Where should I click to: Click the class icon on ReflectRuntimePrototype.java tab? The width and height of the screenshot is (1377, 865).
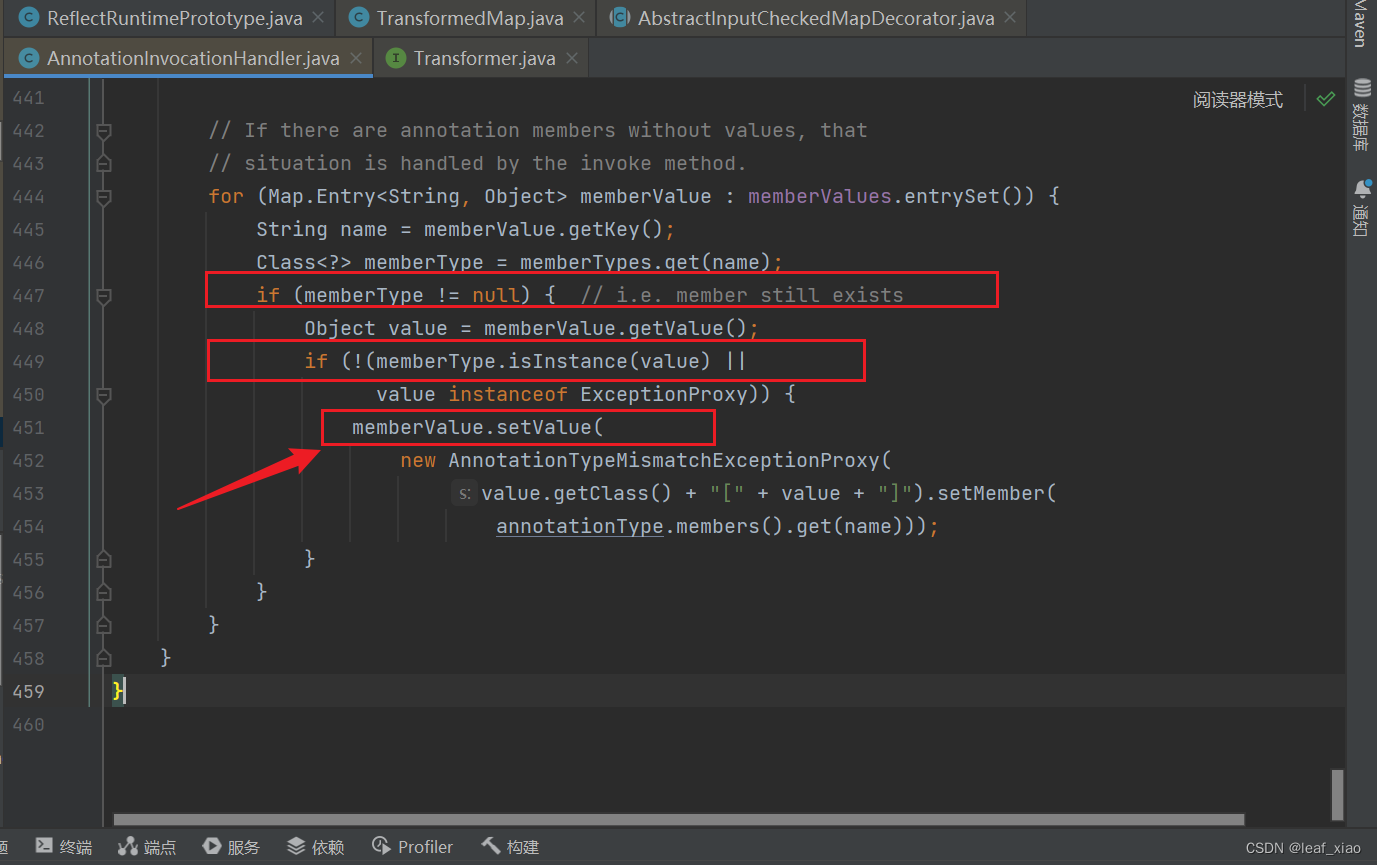pyautogui.click(x=29, y=18)
